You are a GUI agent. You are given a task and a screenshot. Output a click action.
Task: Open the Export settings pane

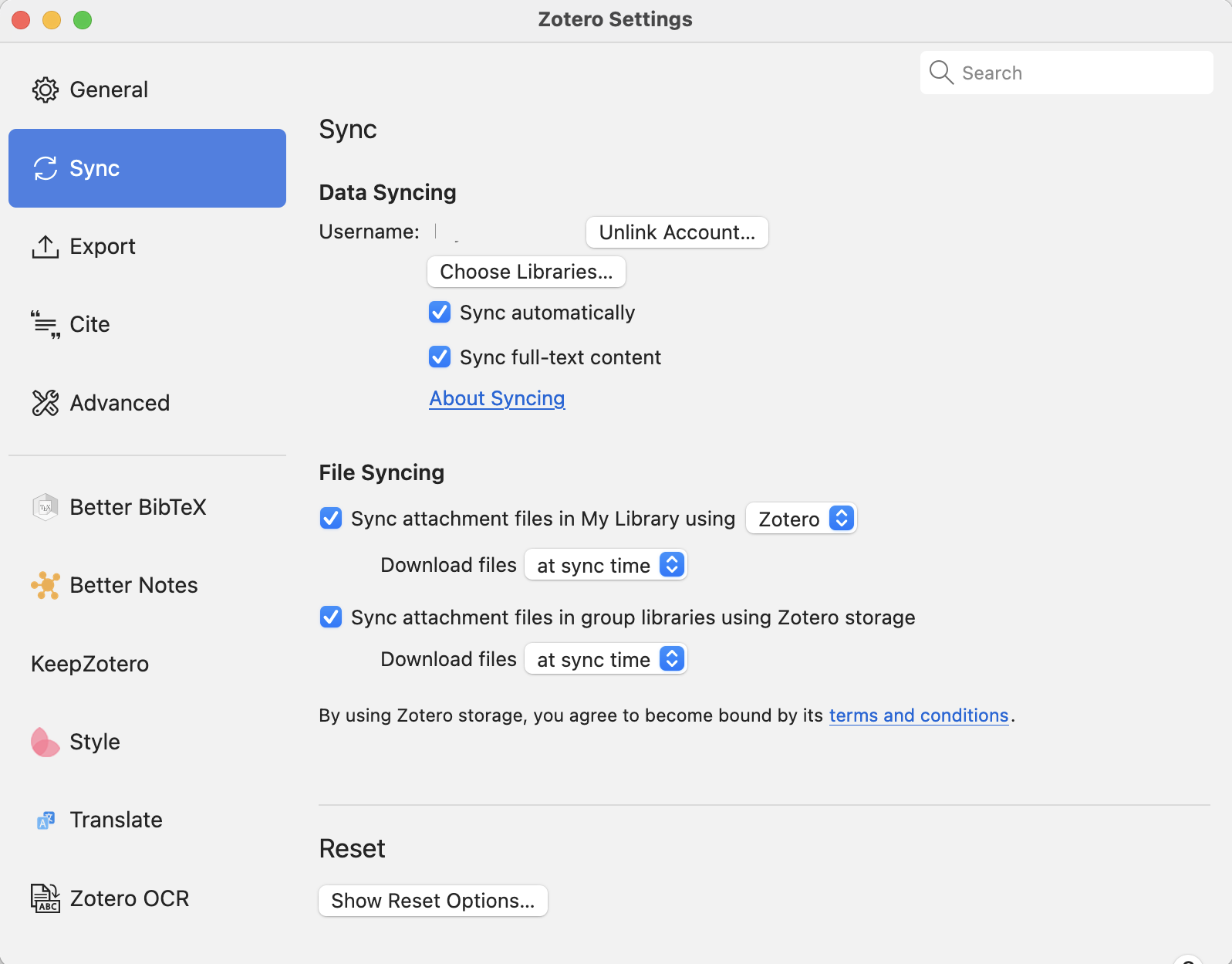coord(147,247)
